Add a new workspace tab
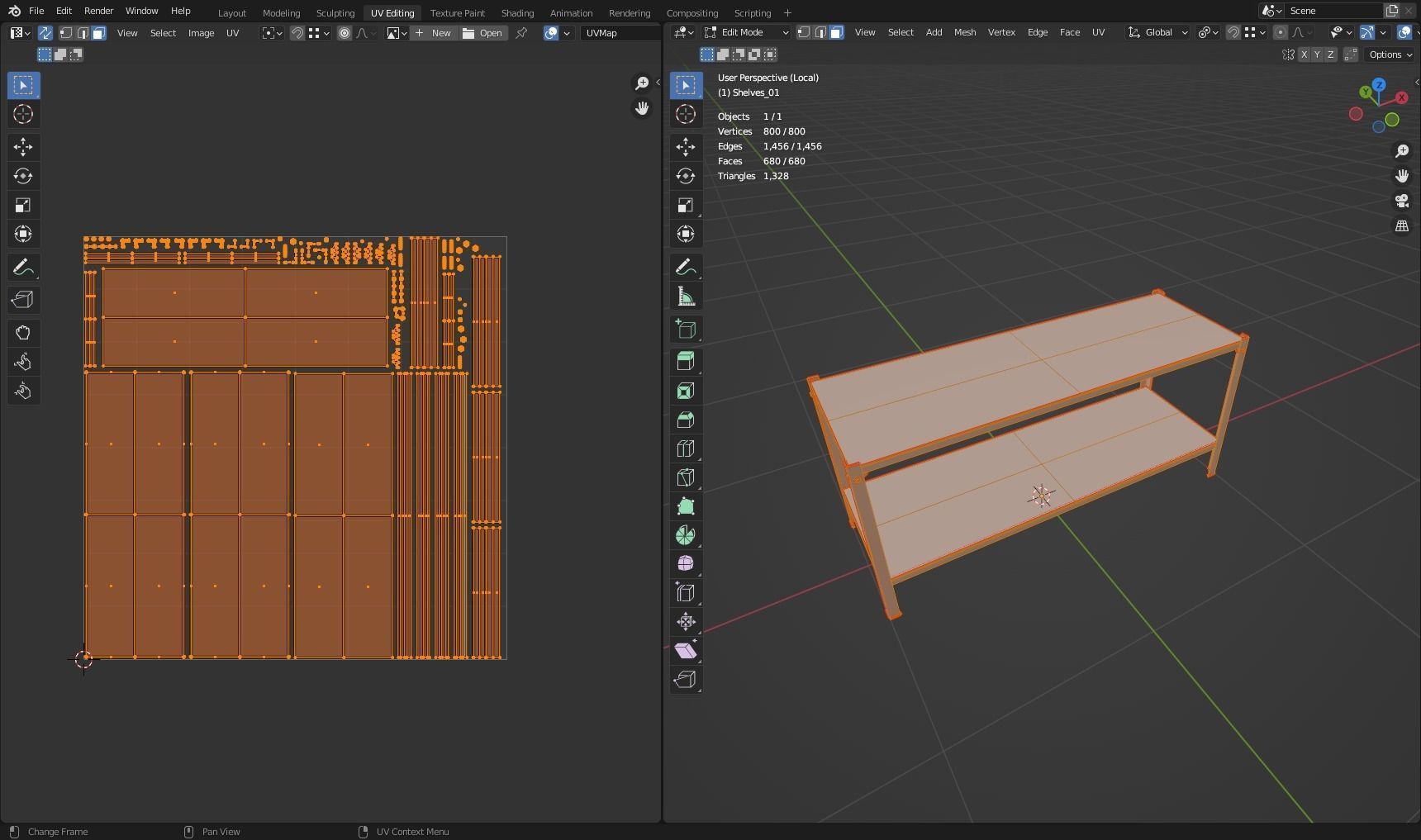Viewport: 1421px width, 840px height. [787, 12]
